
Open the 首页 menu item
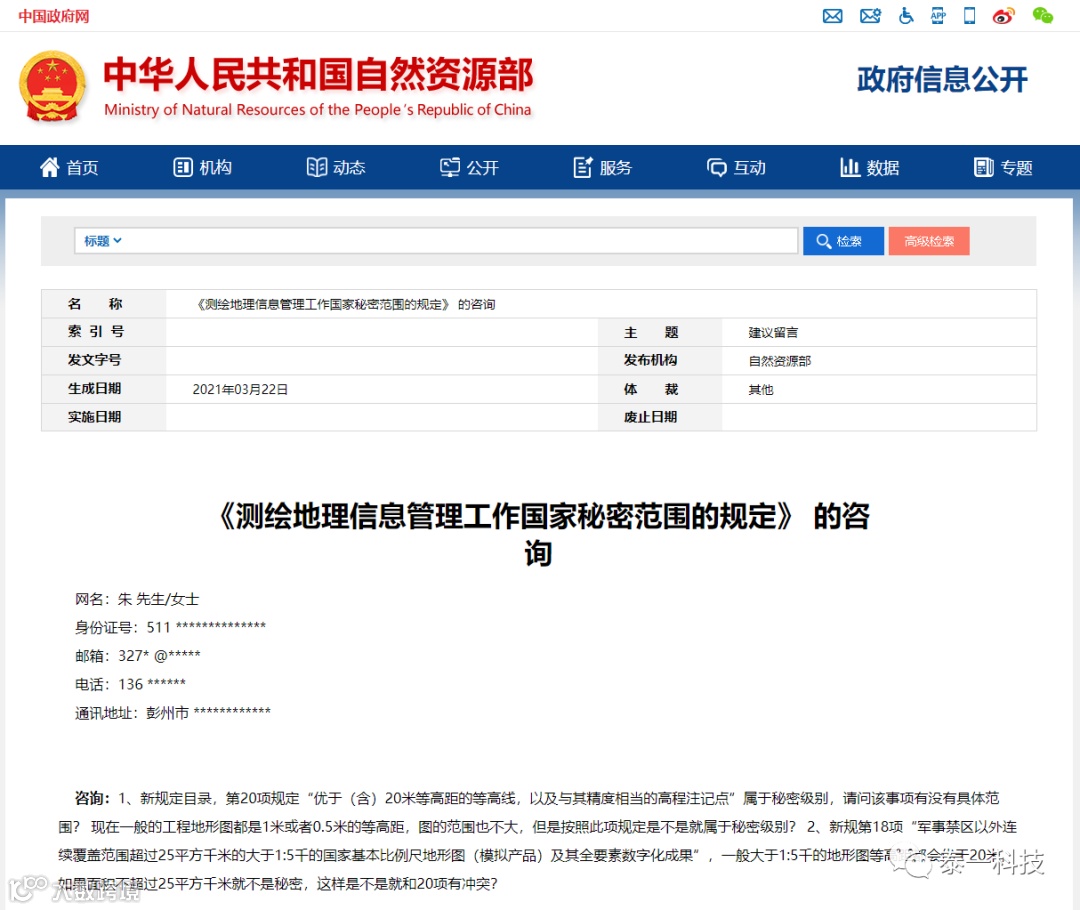[x=82, y=167]
